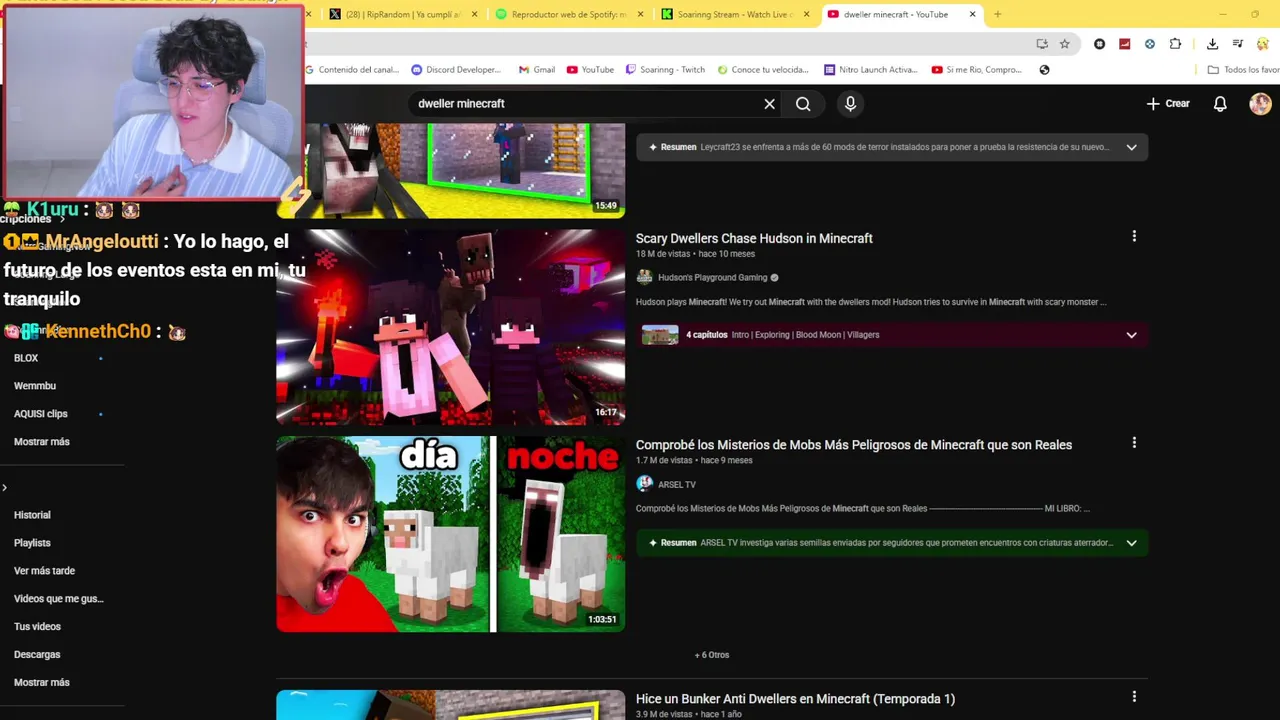Viewport: 1280px width, 720px height.
Task: Click the blue circular extension icon
Action: point(1150,44)
